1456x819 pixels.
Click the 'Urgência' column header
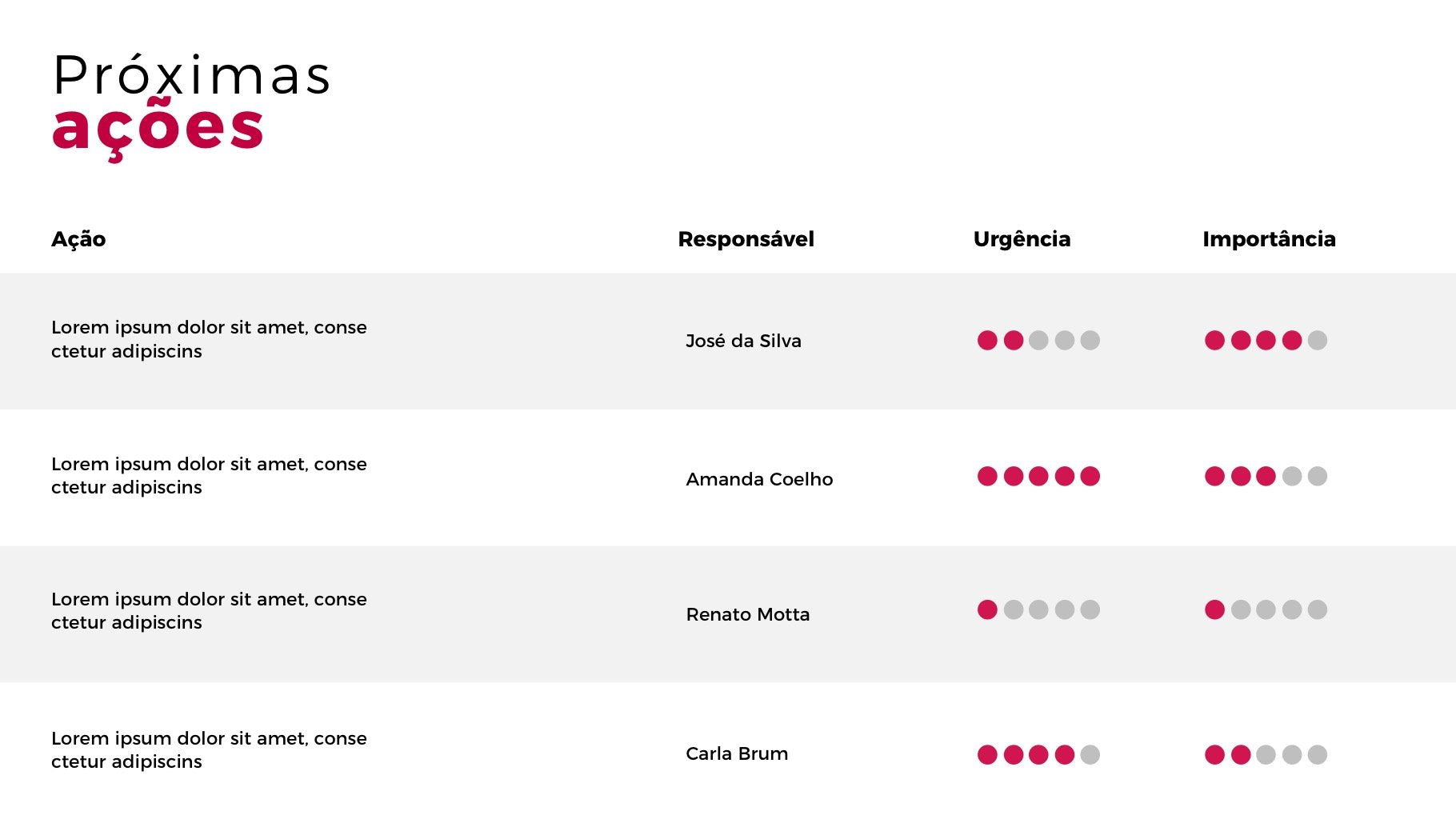point(1022,239)
